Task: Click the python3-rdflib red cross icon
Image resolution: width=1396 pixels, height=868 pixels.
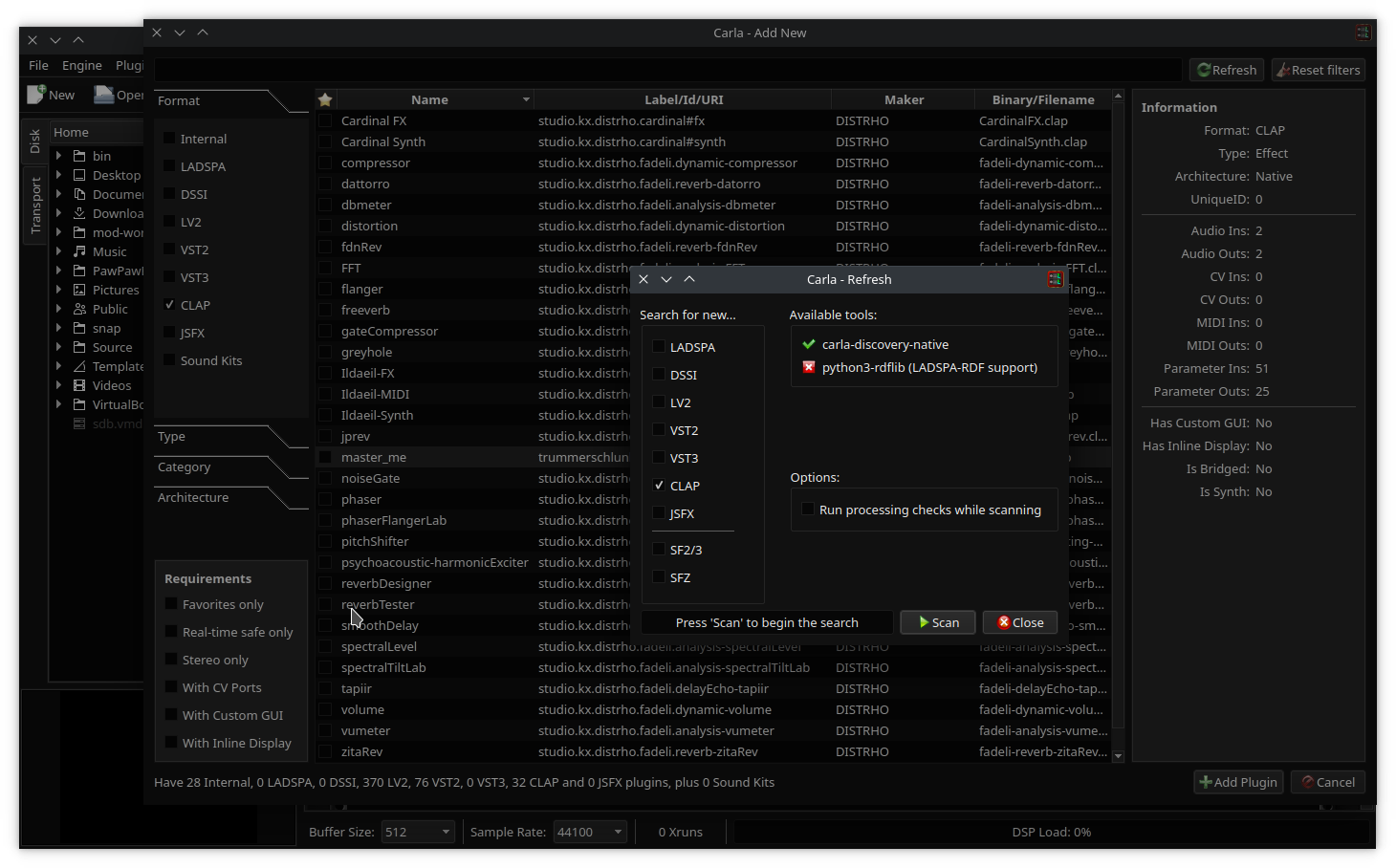Action: [809, 367]
